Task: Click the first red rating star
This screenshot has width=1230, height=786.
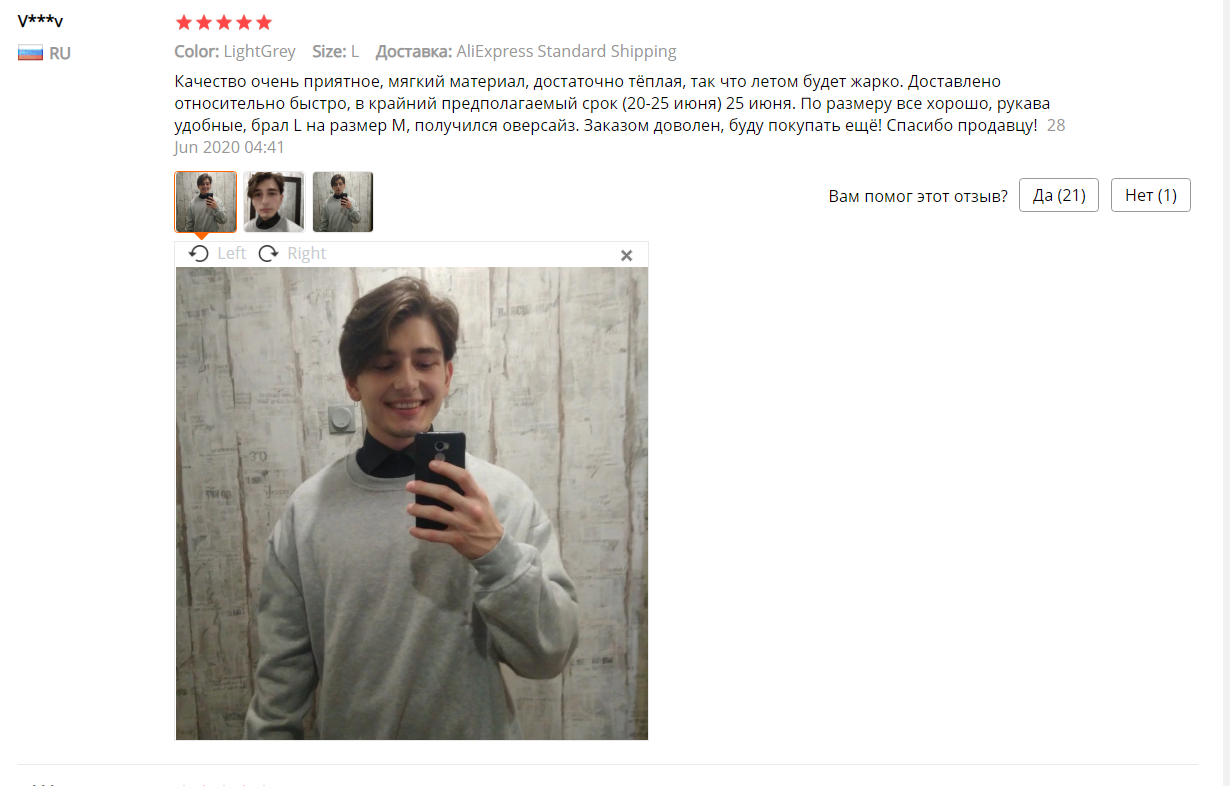Action: click(x=183, y=22)
